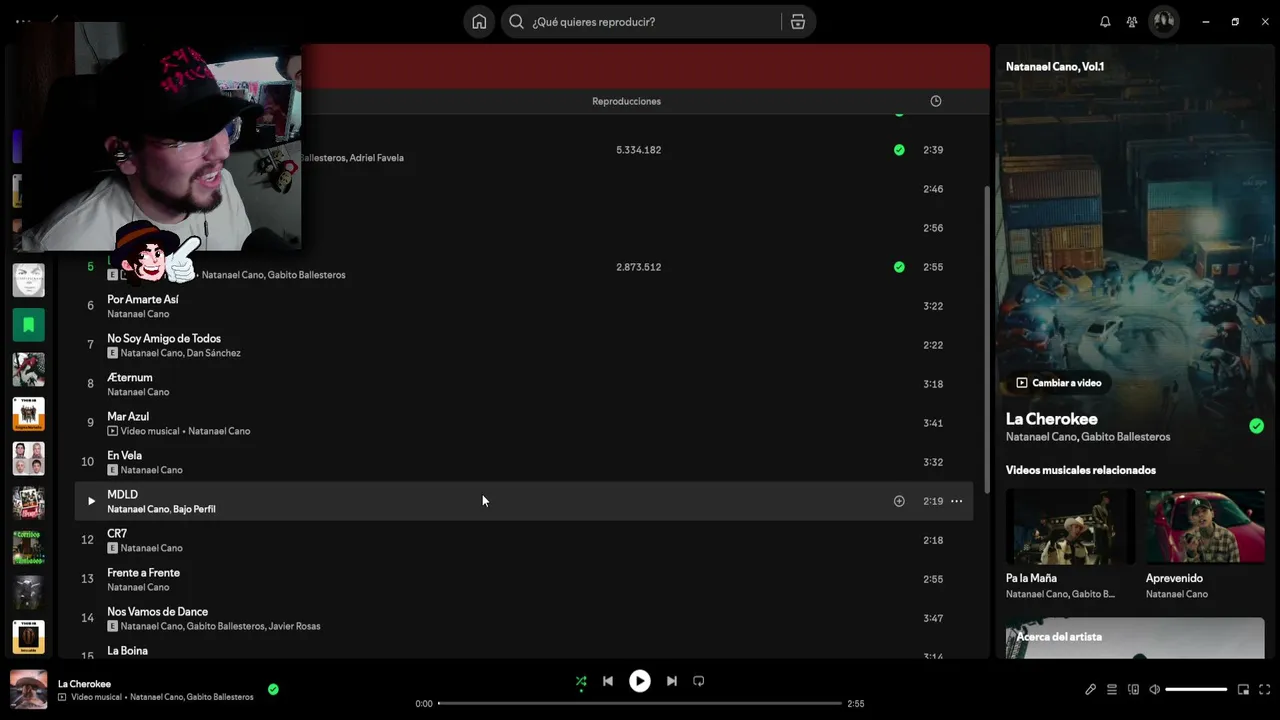The height and width of the screenshot is (720, 1280).
Task: Open the Pa la Maña video thumbnail
Action: click(1070, 527)
